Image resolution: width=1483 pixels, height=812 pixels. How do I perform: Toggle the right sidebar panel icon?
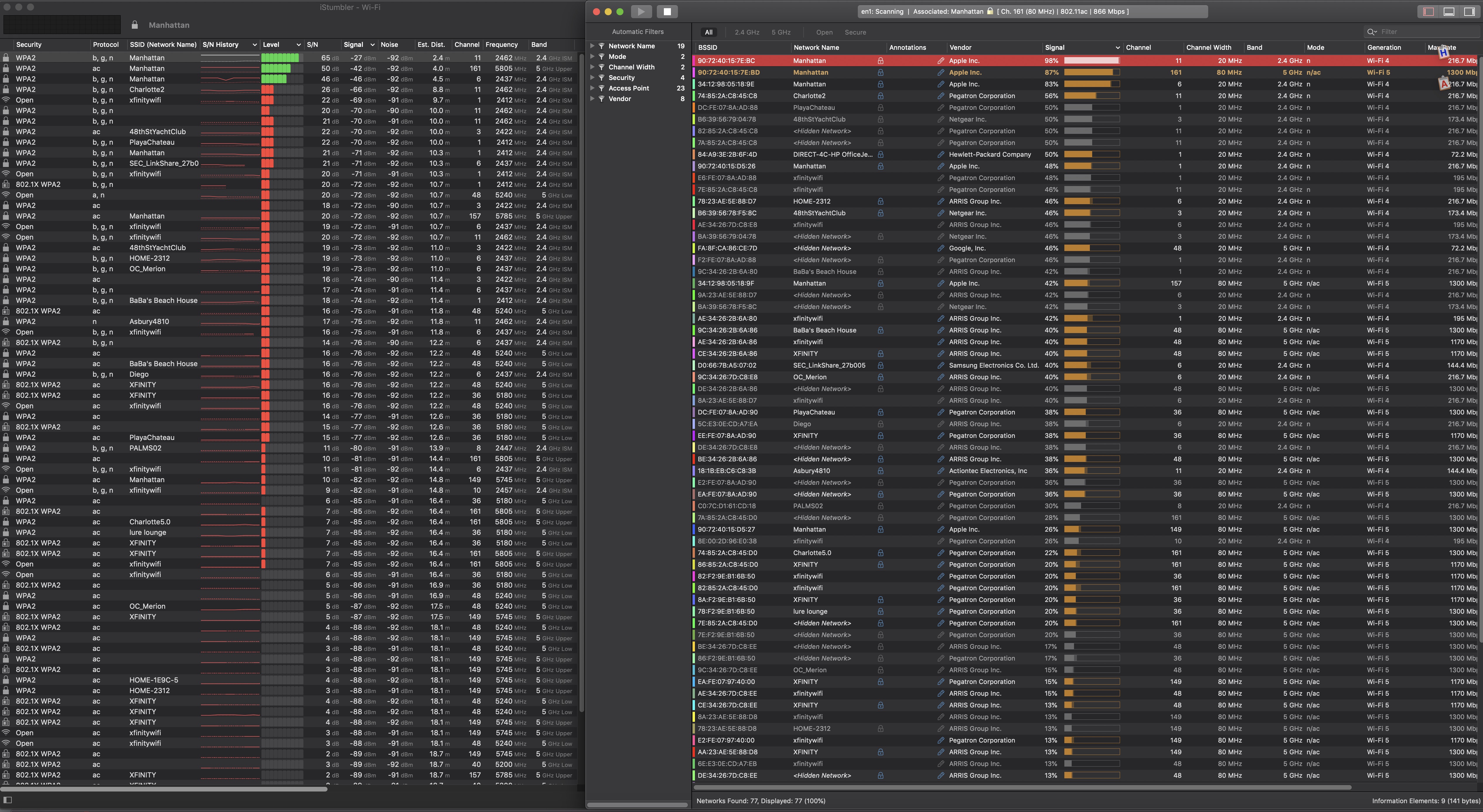pos(1470,11)
